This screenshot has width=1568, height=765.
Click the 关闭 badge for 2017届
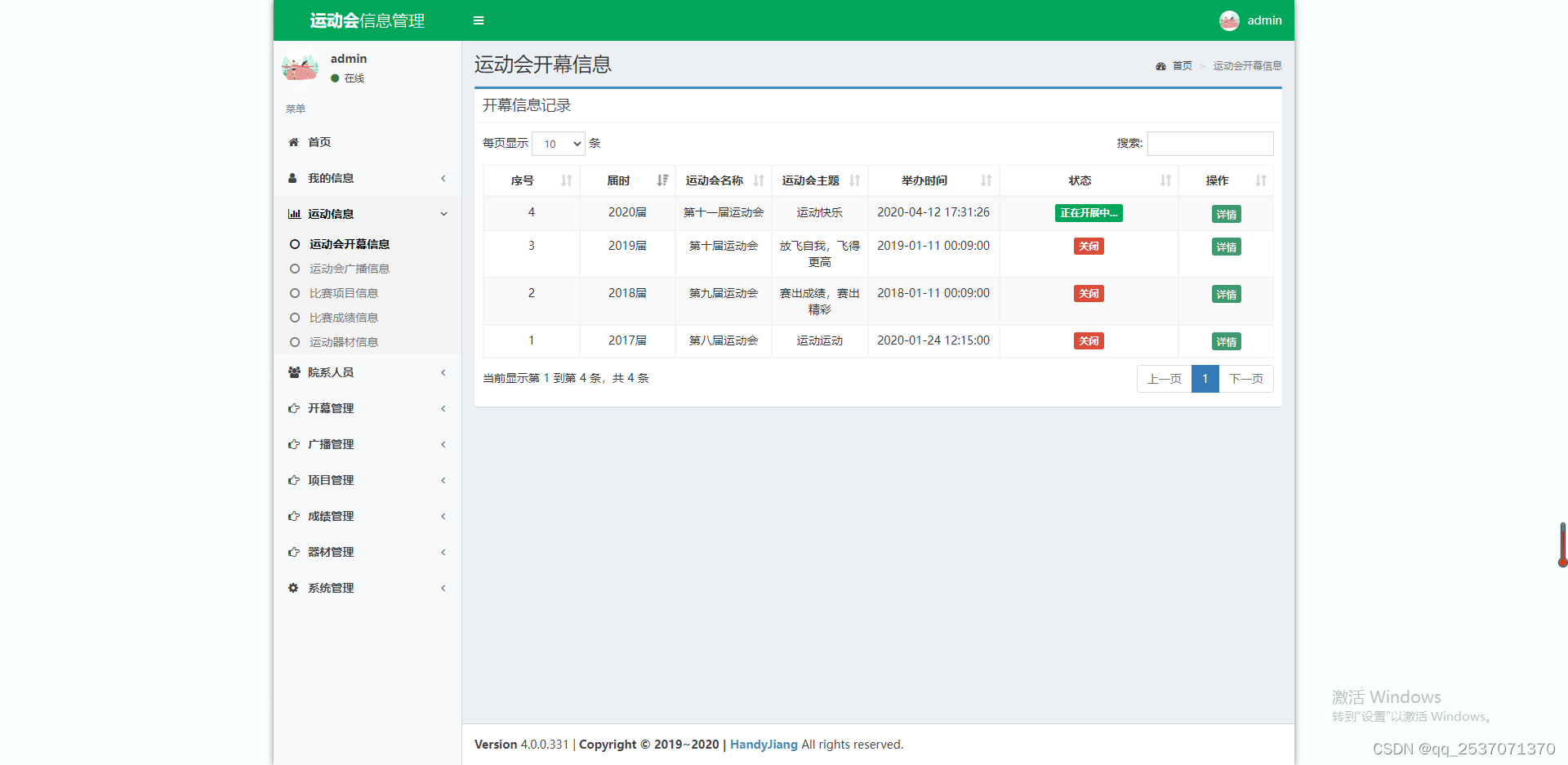[x=1089, y=341]
